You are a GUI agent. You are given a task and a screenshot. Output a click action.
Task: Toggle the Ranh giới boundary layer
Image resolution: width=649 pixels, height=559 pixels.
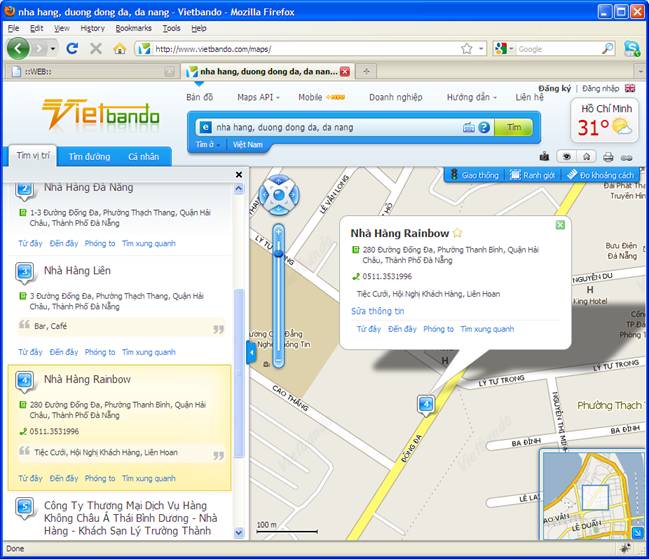[532, 175]
